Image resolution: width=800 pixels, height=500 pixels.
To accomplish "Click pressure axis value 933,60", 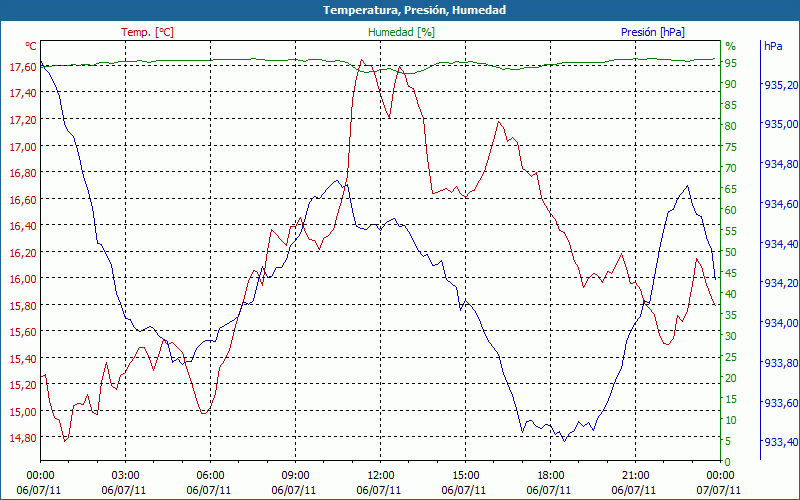I will tap(781, 403).
